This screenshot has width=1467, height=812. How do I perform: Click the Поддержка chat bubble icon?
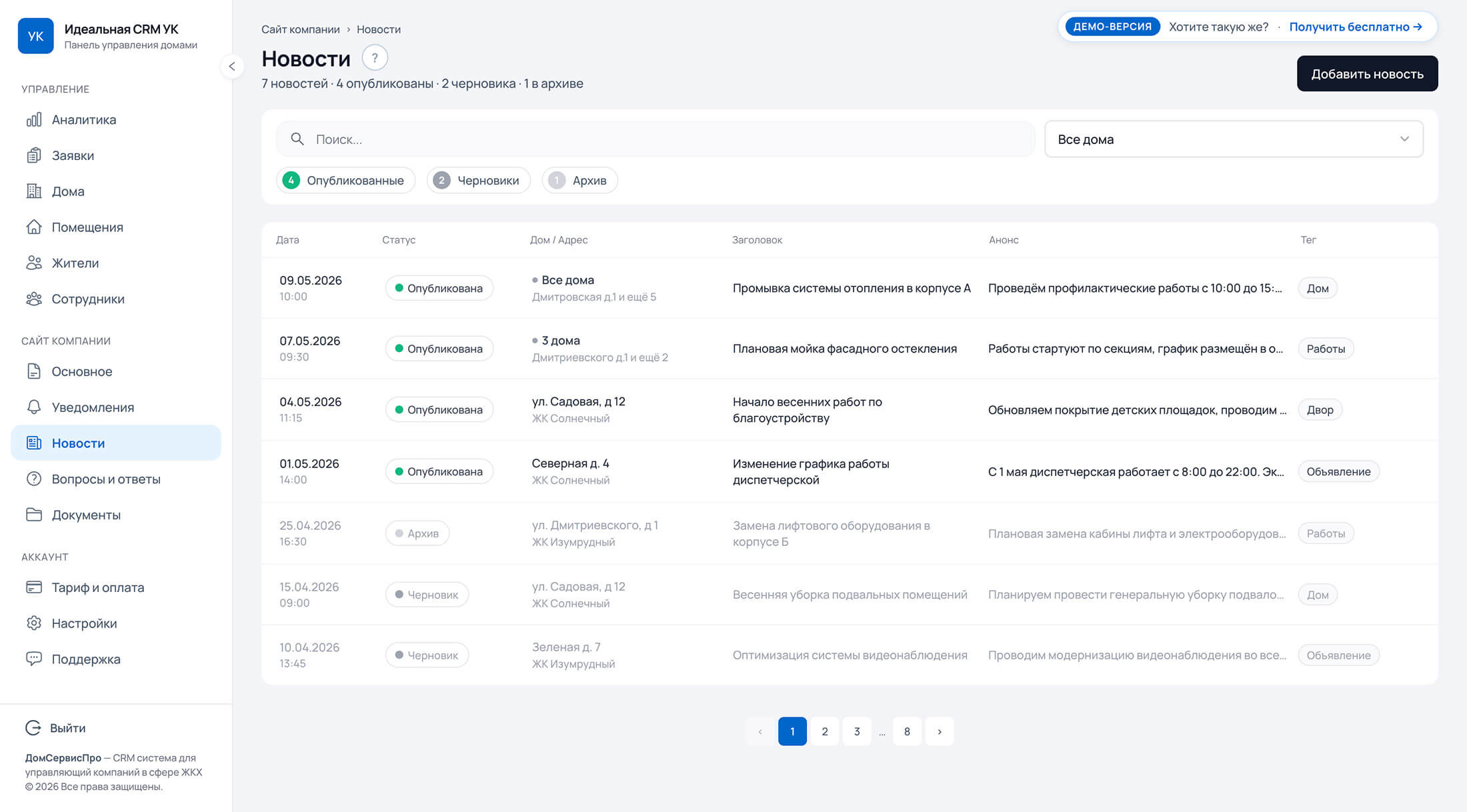click(34, 659)
